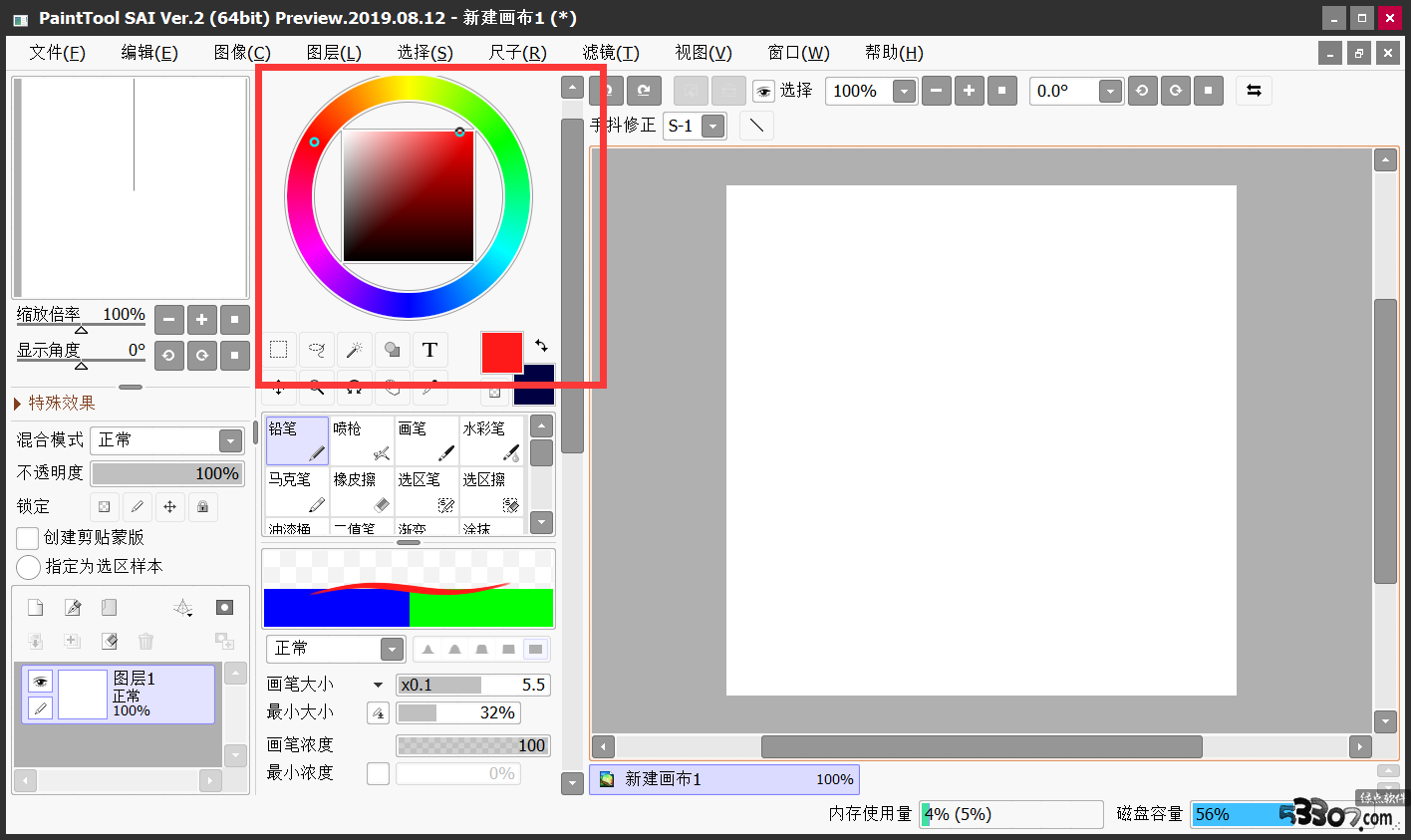Open the 图像(C) menu
This screenshot has width=1411, height=840.
242,53
